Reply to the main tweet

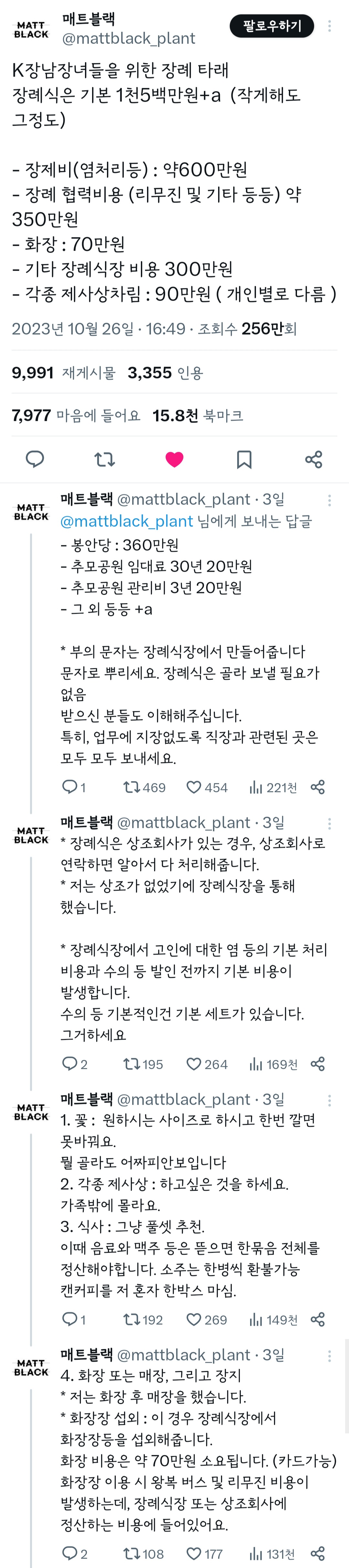35,459
